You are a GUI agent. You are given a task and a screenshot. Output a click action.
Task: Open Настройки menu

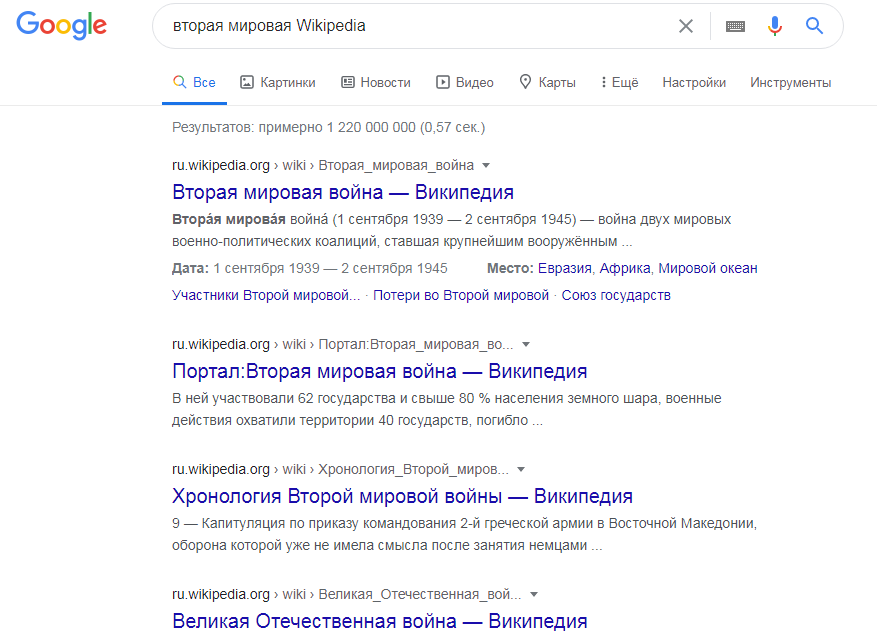tap(694, 82)
